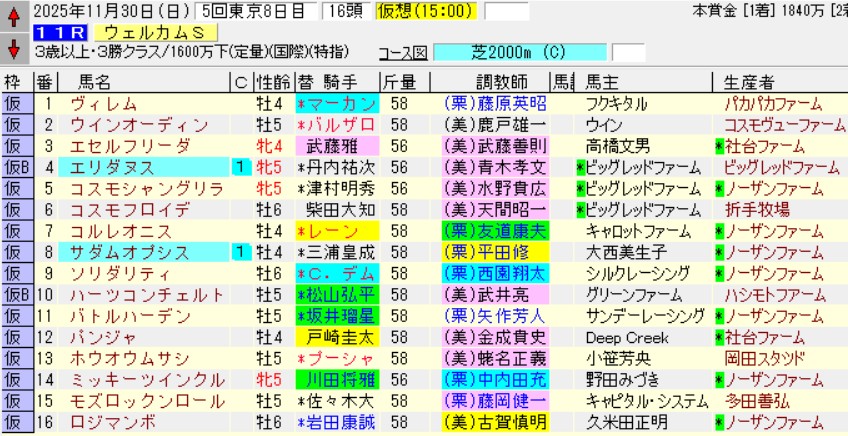Open the horse ヴィレム entry
The height and width of the screenshot is (436, 848).
click(98, 104)
